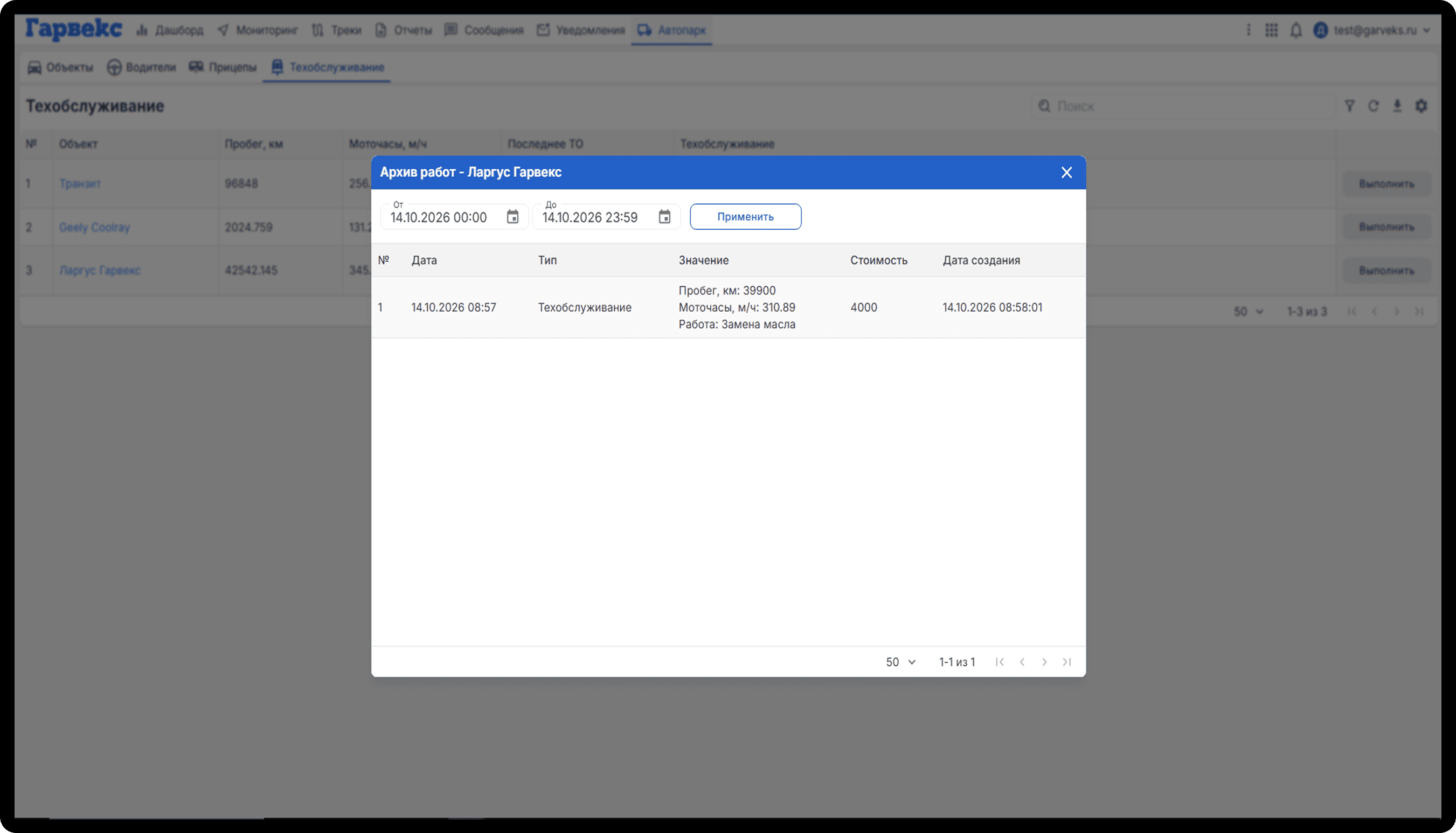Open the Сообщения section
The image size is (1456, 833).
(x=484, y=30)
